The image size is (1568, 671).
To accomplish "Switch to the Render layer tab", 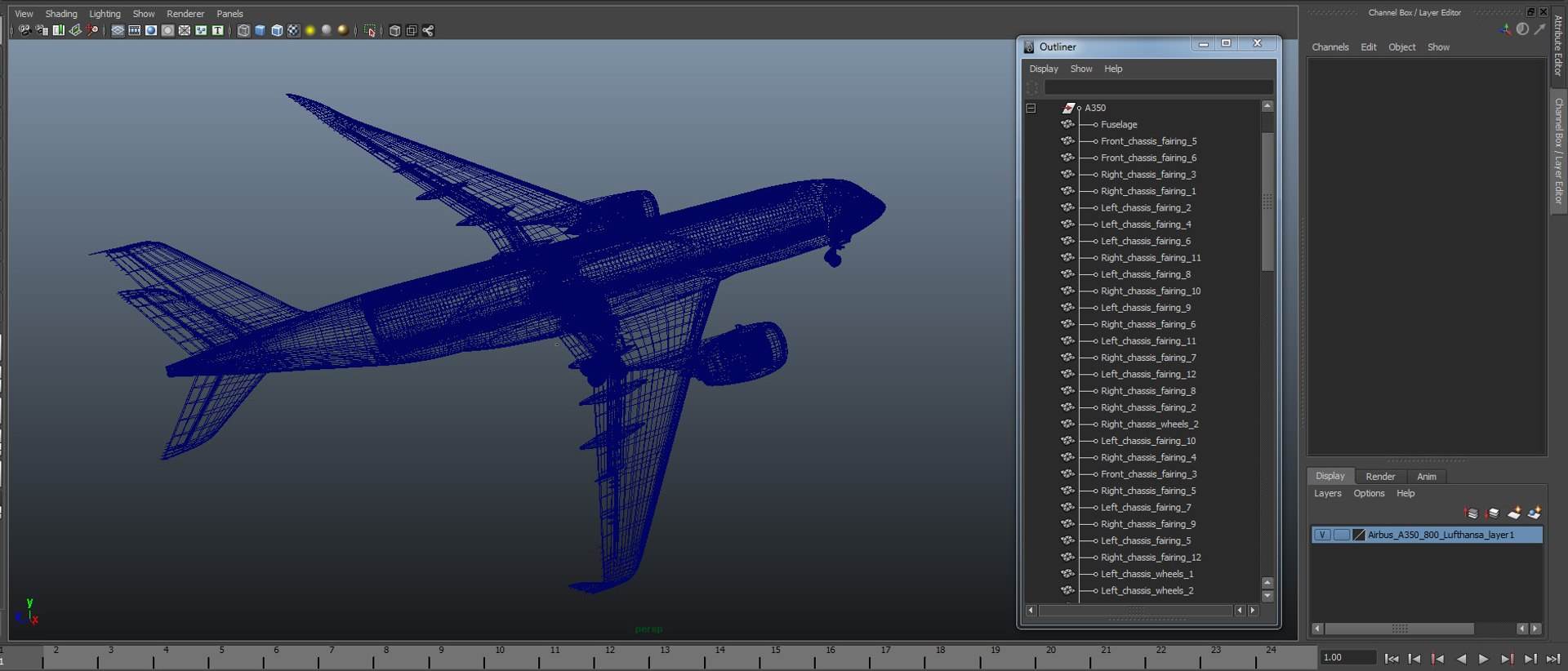I will [1380, 477].
